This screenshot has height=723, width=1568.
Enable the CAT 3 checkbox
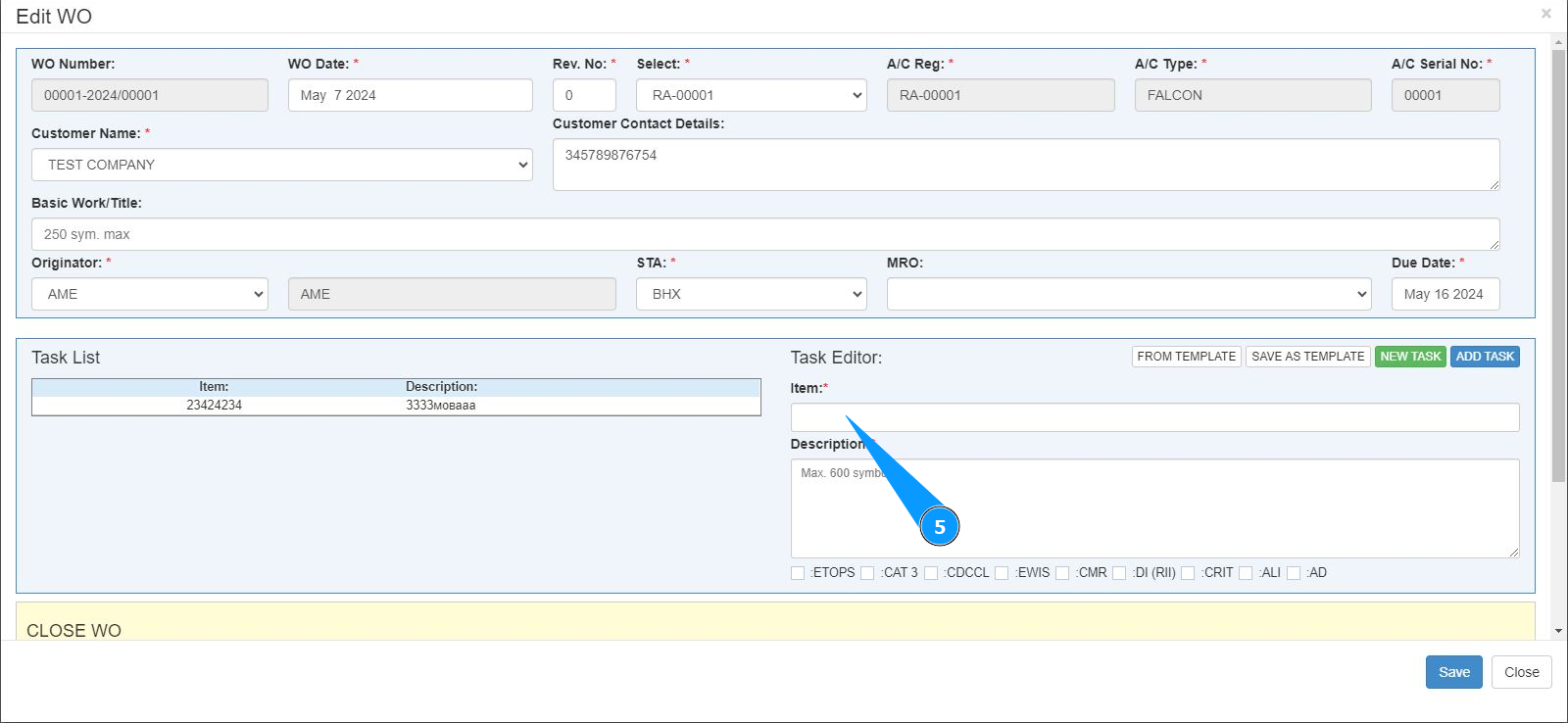[867, 573]
